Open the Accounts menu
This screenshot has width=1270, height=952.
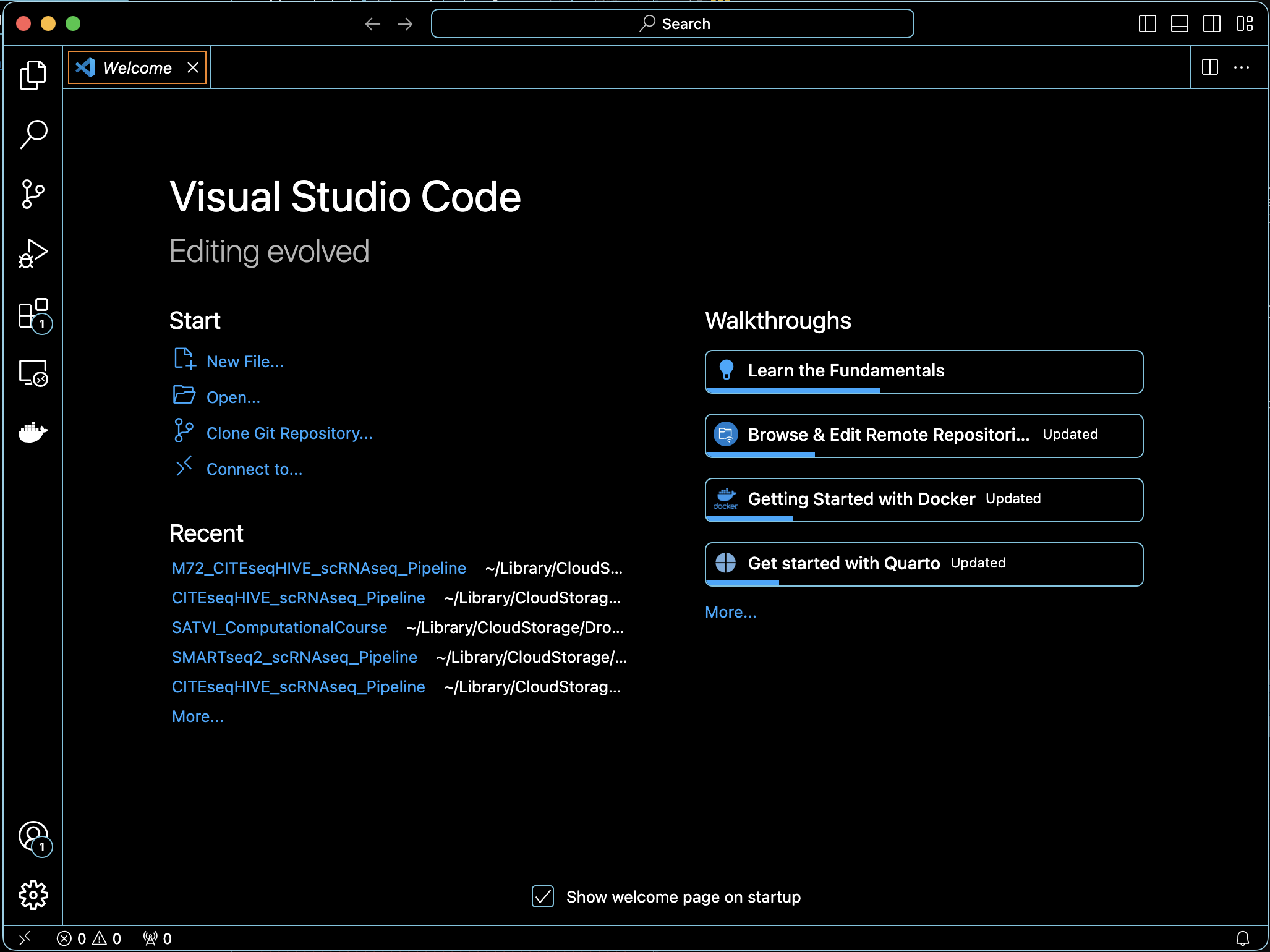(34, 838)
